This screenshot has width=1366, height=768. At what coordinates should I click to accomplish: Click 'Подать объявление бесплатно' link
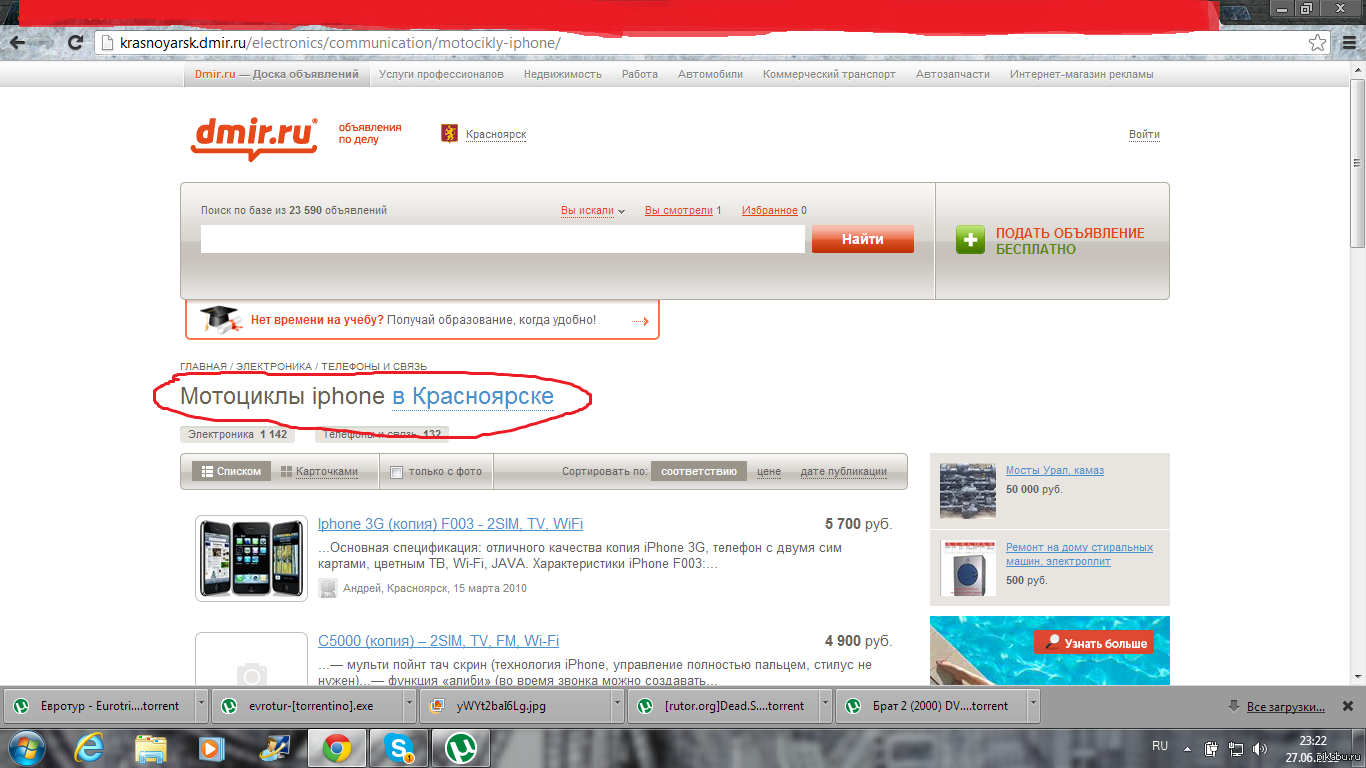(x=1070, y=241)
